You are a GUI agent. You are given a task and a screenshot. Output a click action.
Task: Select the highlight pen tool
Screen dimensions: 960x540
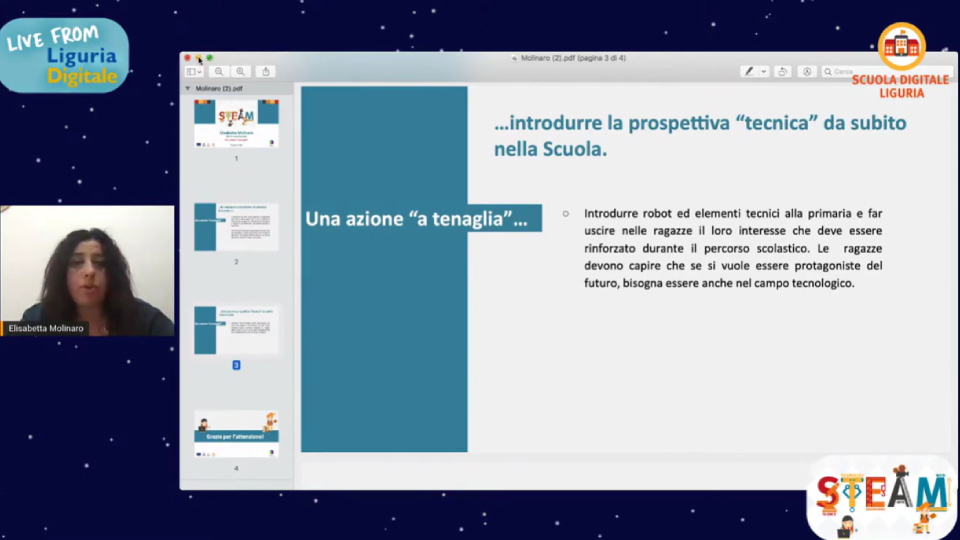point(749,72)
